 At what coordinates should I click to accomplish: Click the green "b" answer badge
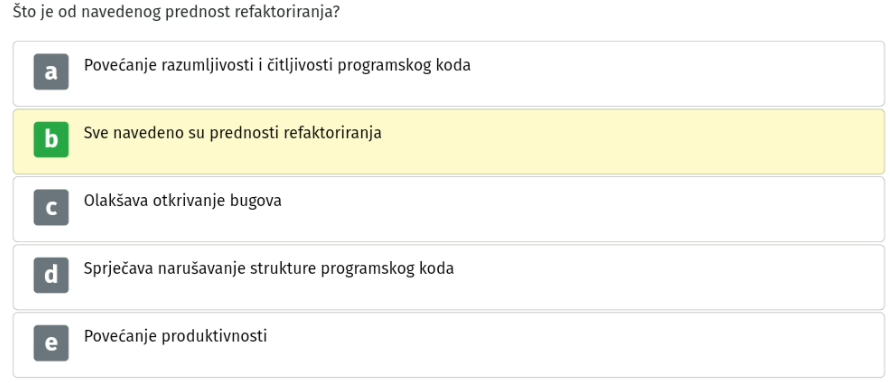pos(51,139)
